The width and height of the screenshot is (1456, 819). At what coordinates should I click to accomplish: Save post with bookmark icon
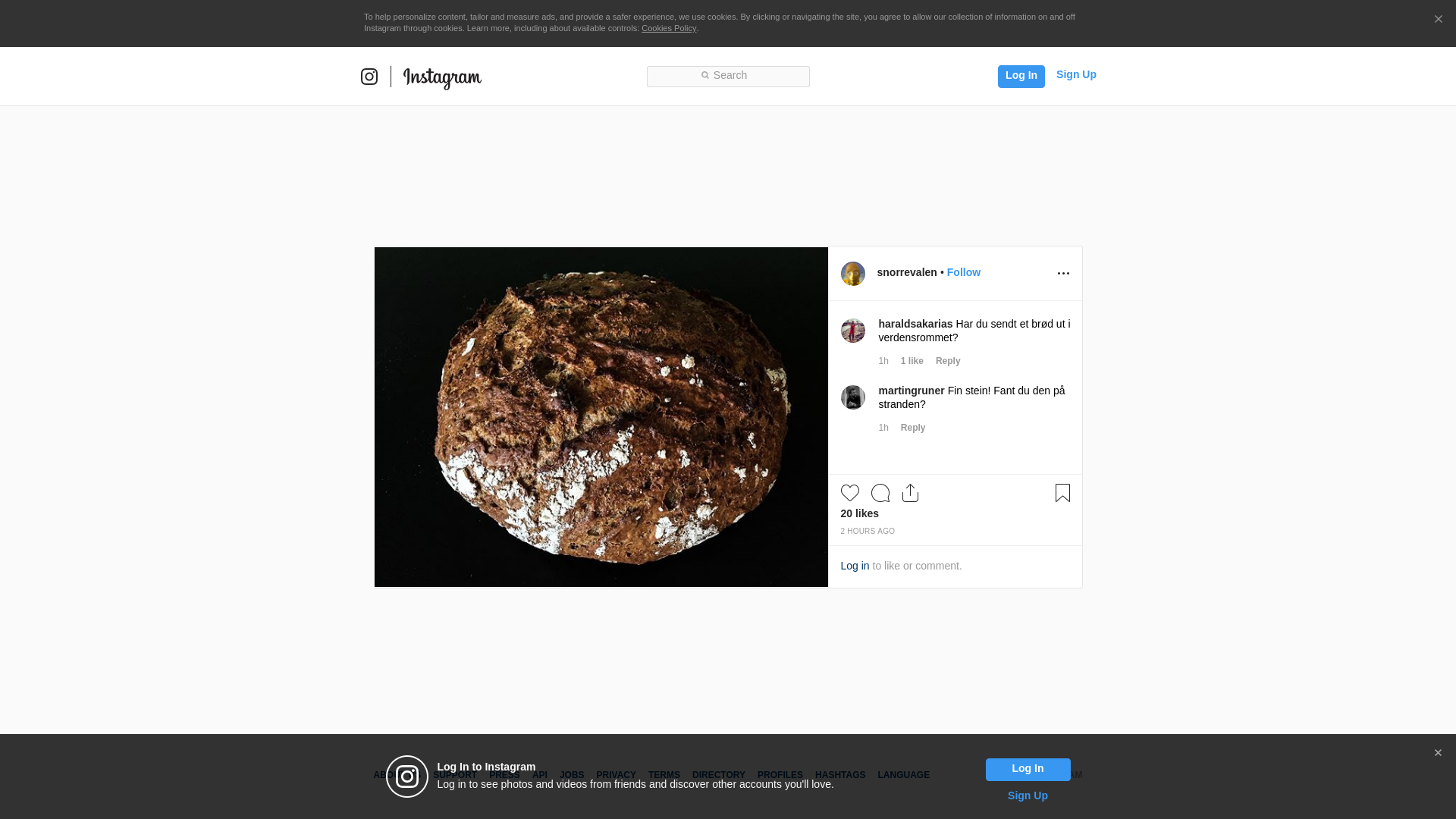1062,493
